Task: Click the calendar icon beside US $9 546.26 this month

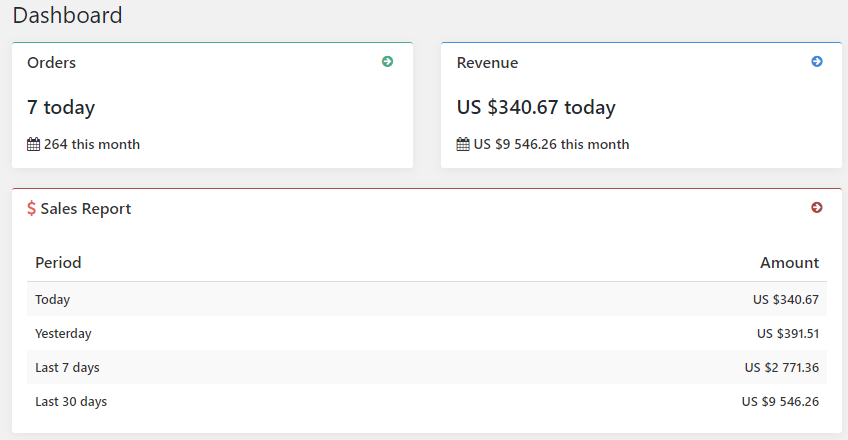Action: 463,144
